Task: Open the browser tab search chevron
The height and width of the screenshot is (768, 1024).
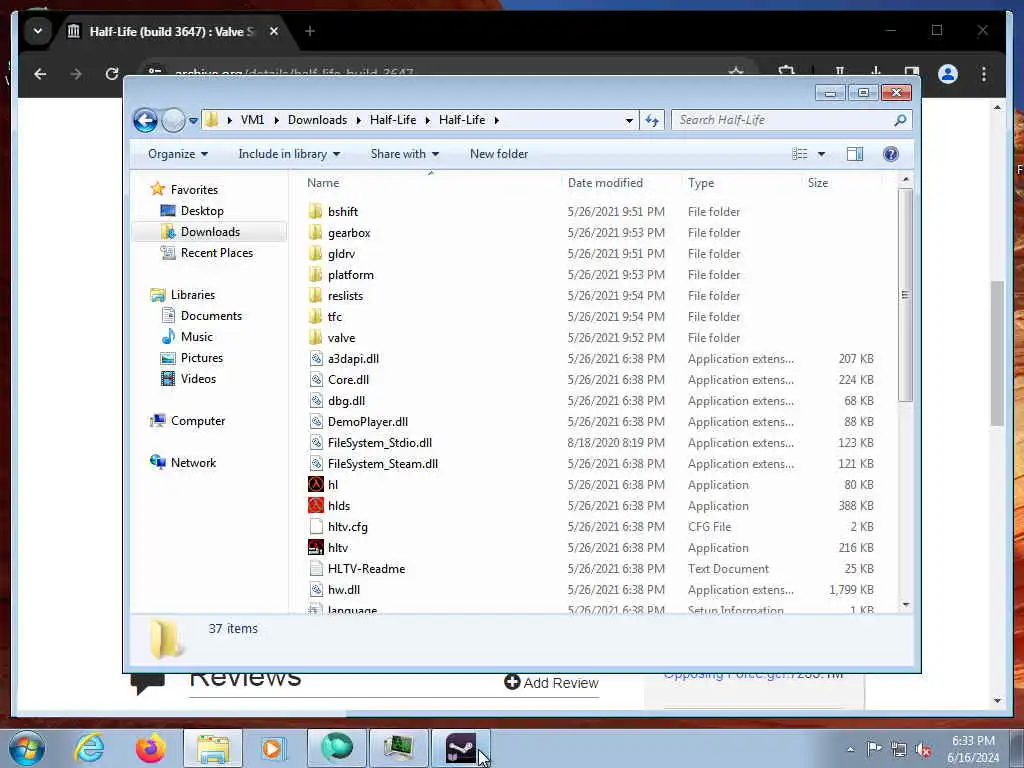Action: click(38, 31)
